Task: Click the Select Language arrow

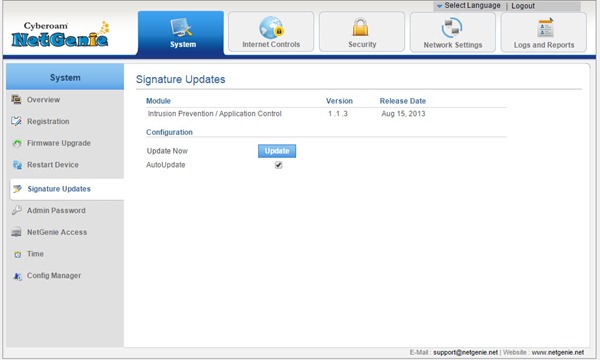Action: tap(440, 6)
